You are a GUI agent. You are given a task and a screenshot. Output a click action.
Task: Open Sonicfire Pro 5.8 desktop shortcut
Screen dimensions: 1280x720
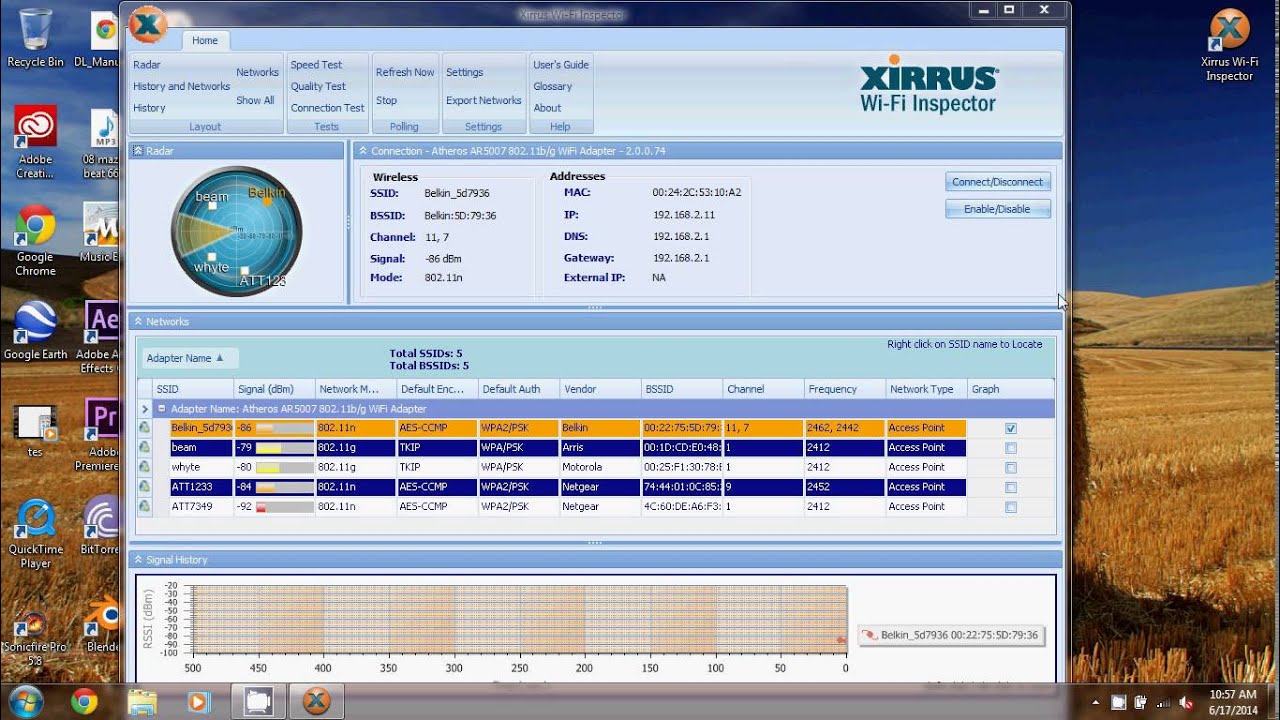coord(35,636)
